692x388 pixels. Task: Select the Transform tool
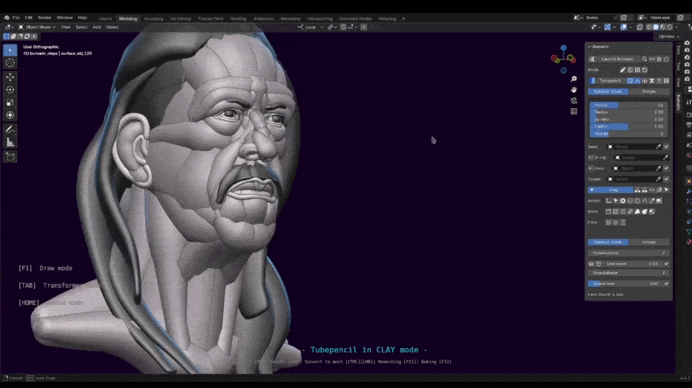(10, 115)
